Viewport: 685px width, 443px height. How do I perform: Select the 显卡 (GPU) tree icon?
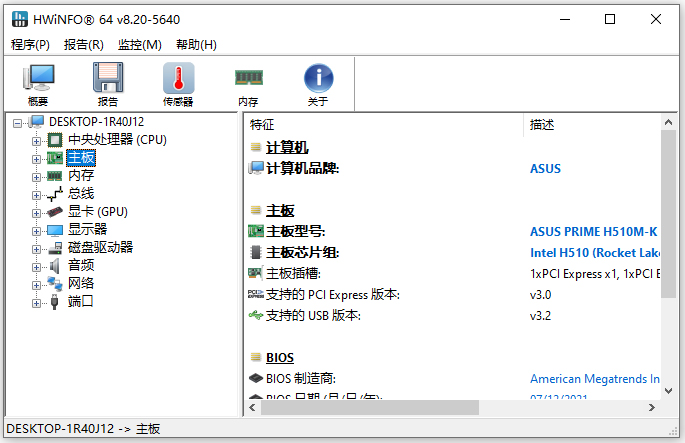55,212
